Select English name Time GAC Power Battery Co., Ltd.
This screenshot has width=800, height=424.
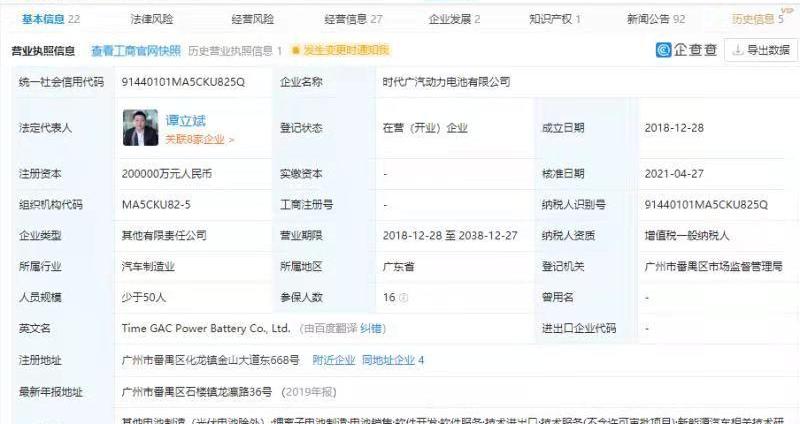tap(206, 329)
